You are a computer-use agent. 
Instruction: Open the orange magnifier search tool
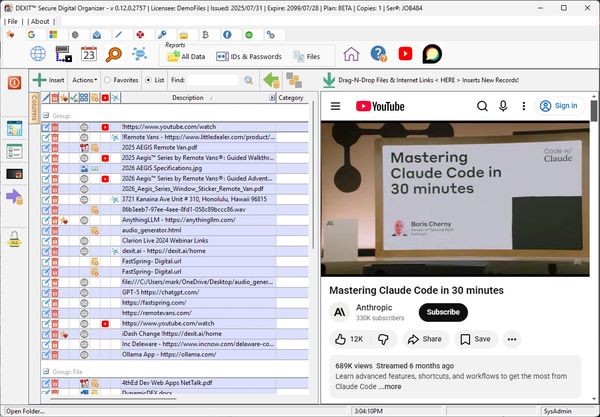tap(114, 54)
